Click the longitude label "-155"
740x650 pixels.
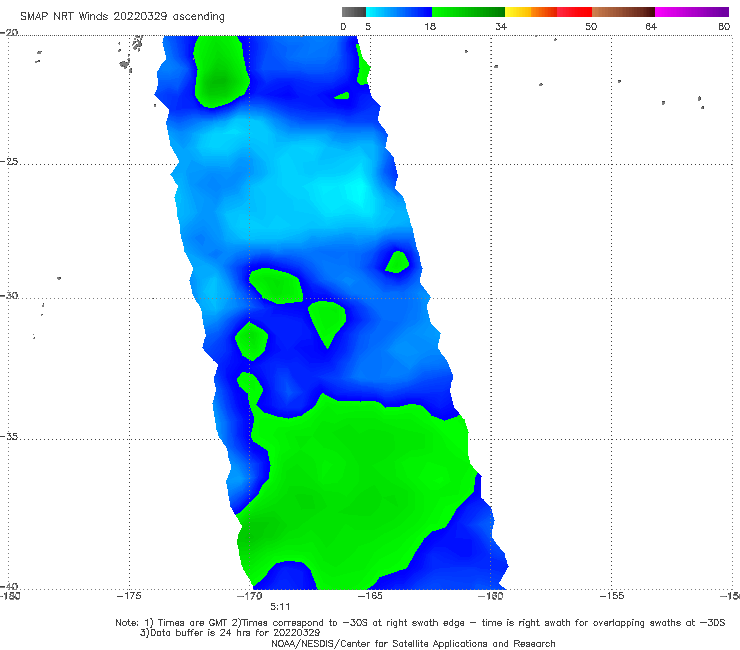(612, 596)
